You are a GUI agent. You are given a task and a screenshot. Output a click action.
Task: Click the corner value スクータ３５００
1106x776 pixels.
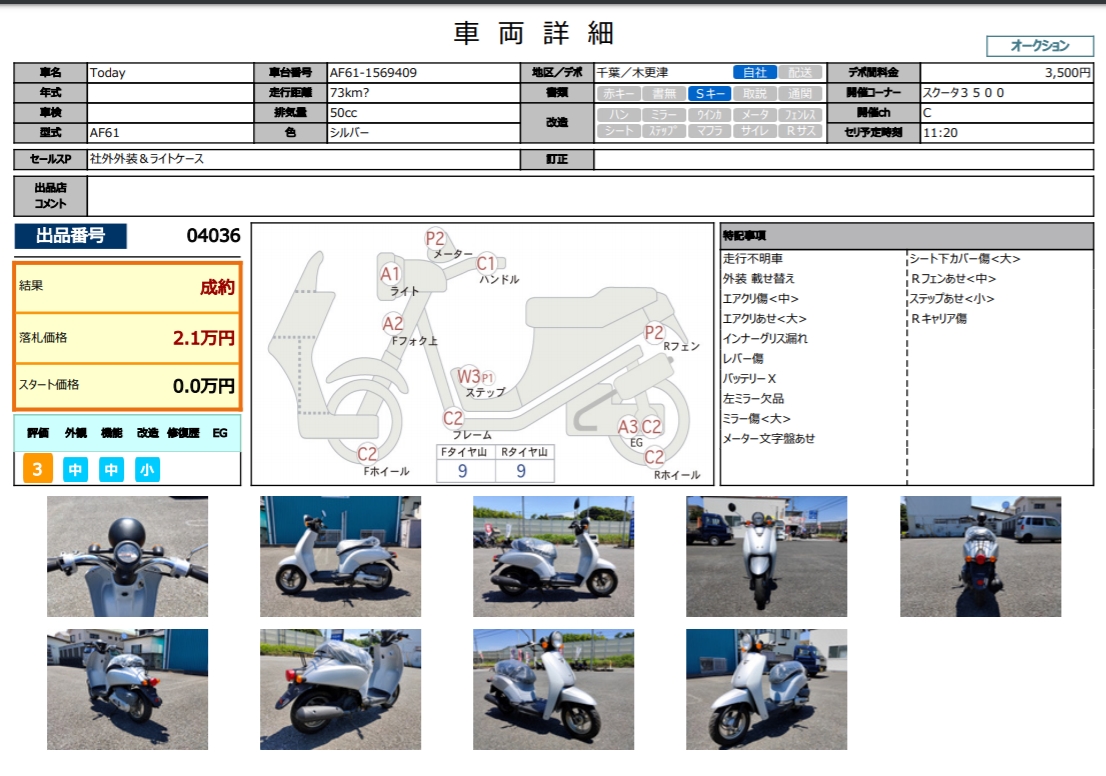(964, 92)
